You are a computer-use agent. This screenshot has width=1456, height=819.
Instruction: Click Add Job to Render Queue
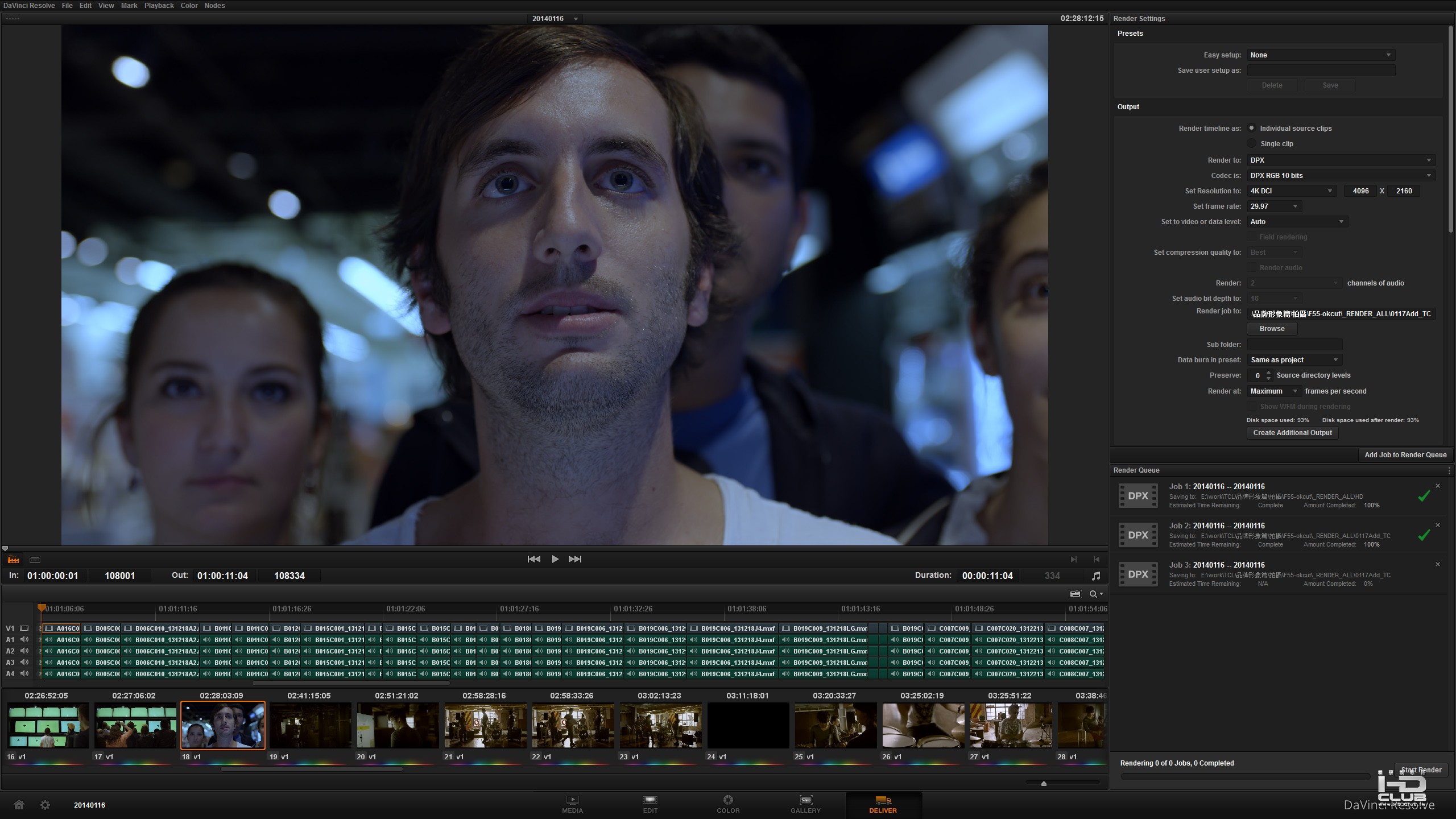coord(1405,454)
